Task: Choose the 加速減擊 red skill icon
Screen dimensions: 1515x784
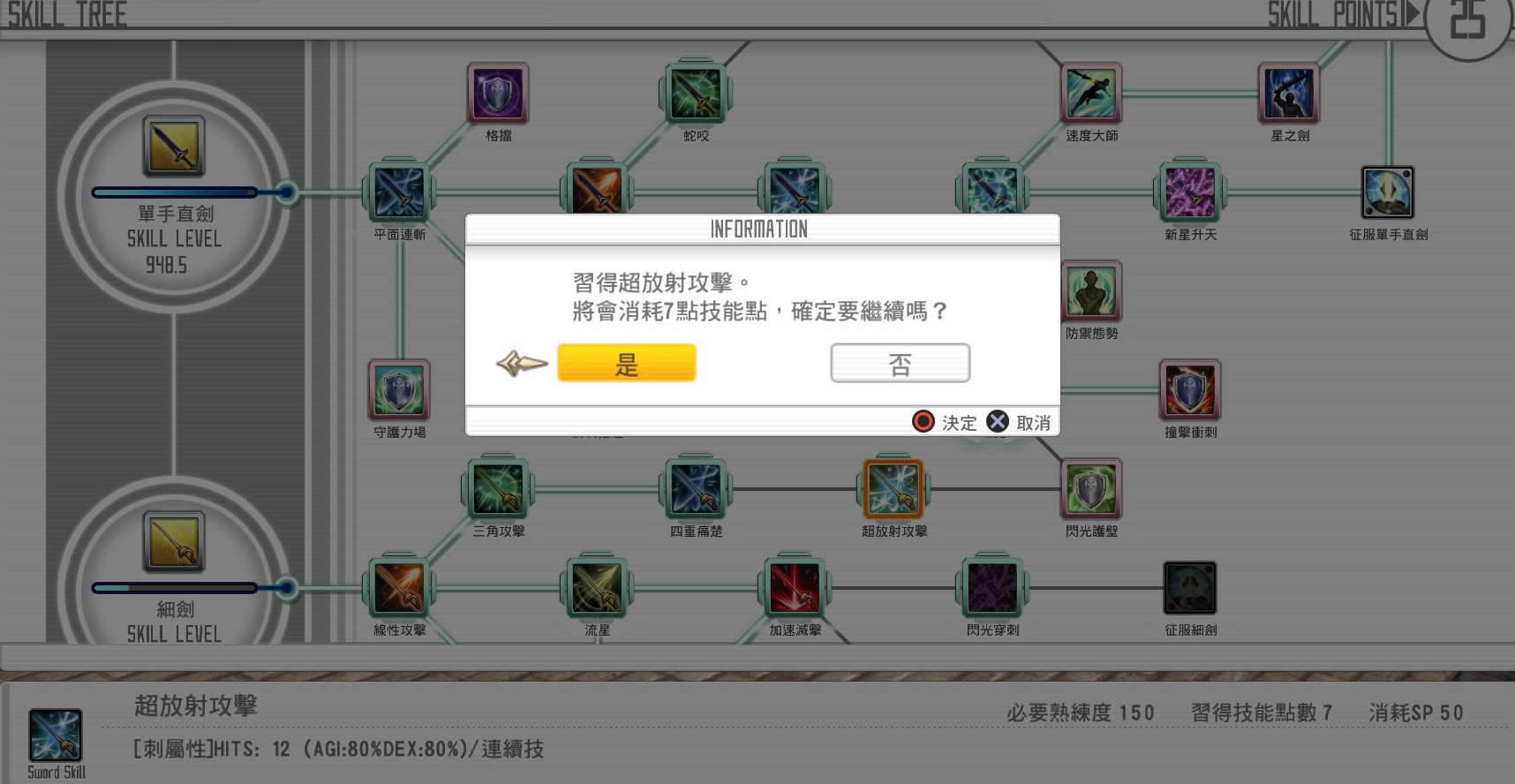Action: 795,586
